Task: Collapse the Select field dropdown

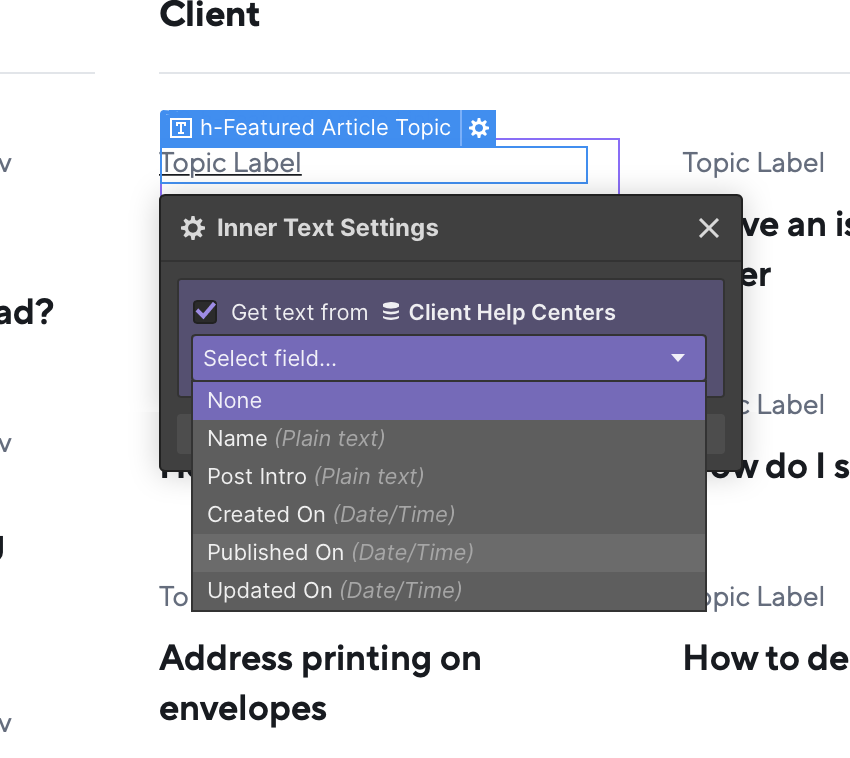Action: click(x=449, y=358)
